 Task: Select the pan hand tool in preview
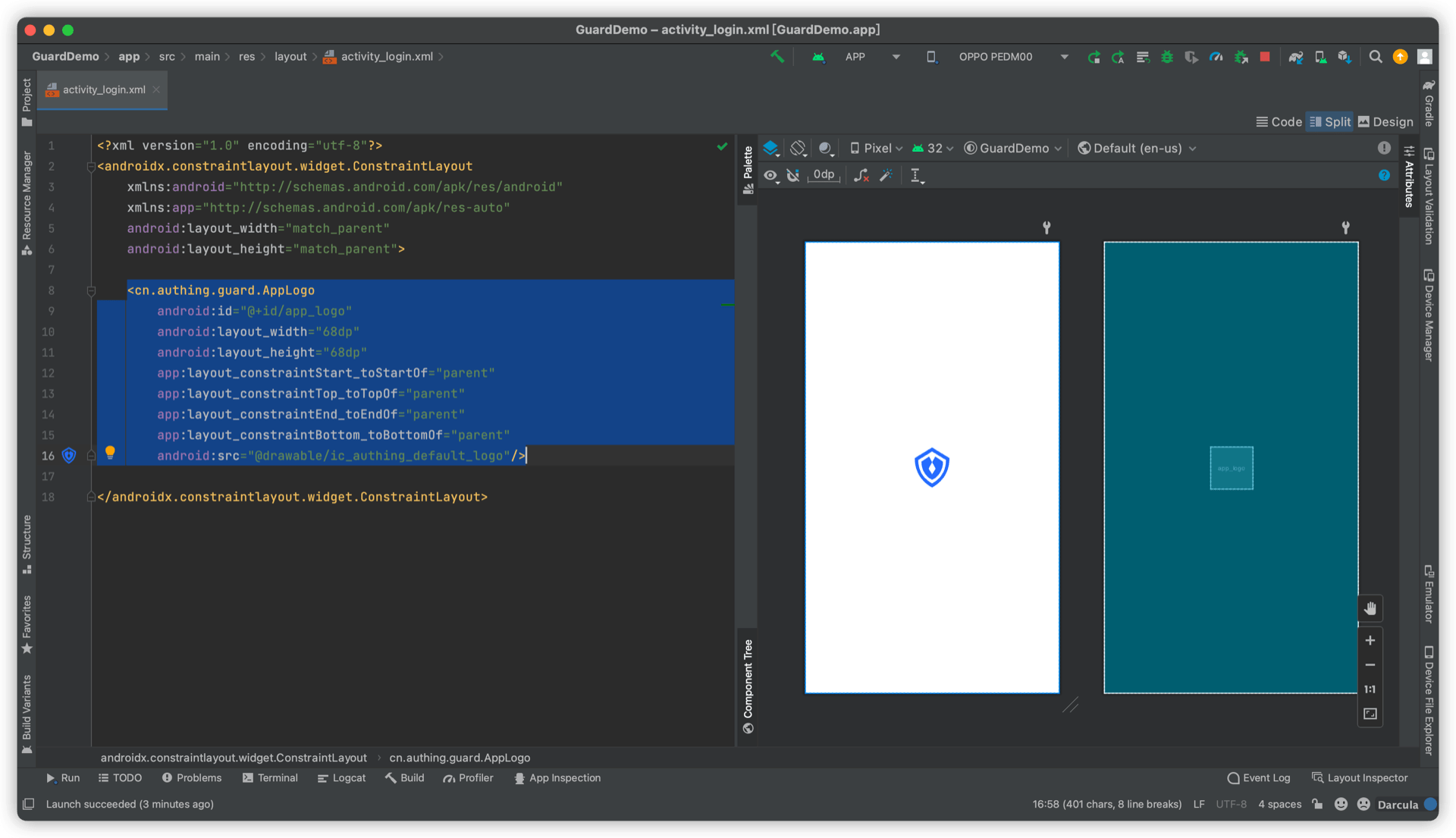click(x=1370, y=609)
